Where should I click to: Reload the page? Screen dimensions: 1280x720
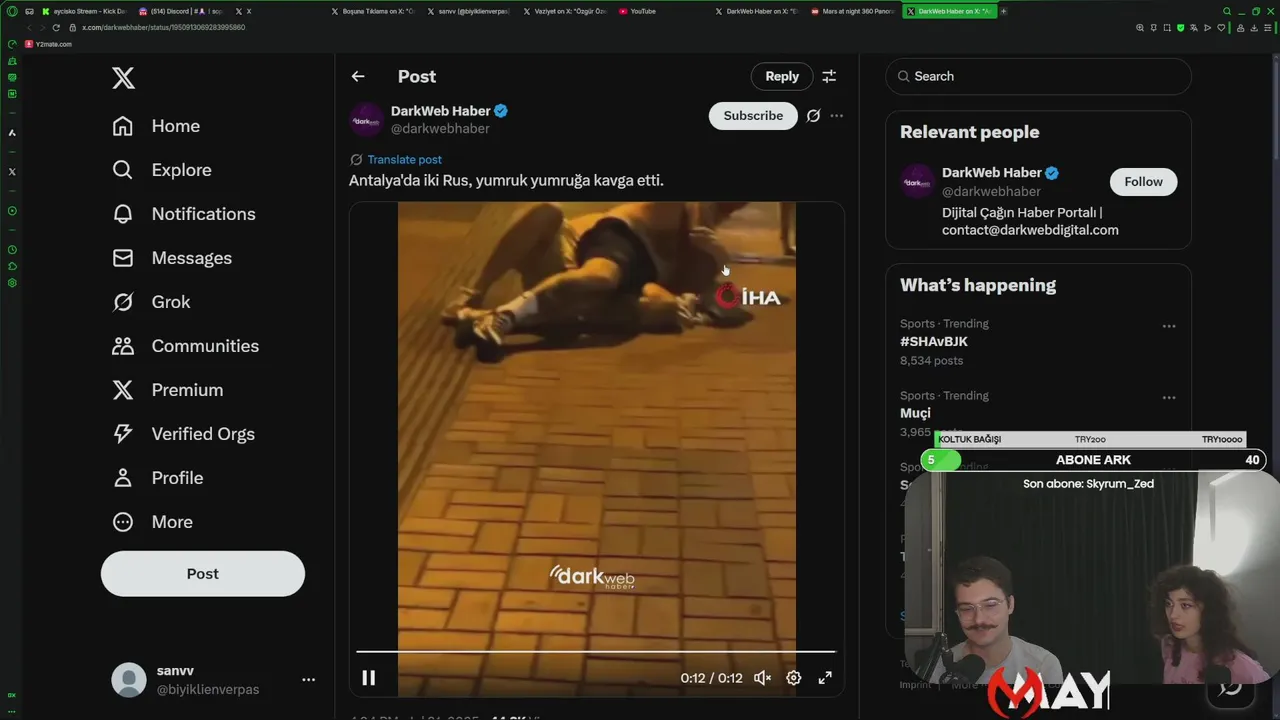56,27
